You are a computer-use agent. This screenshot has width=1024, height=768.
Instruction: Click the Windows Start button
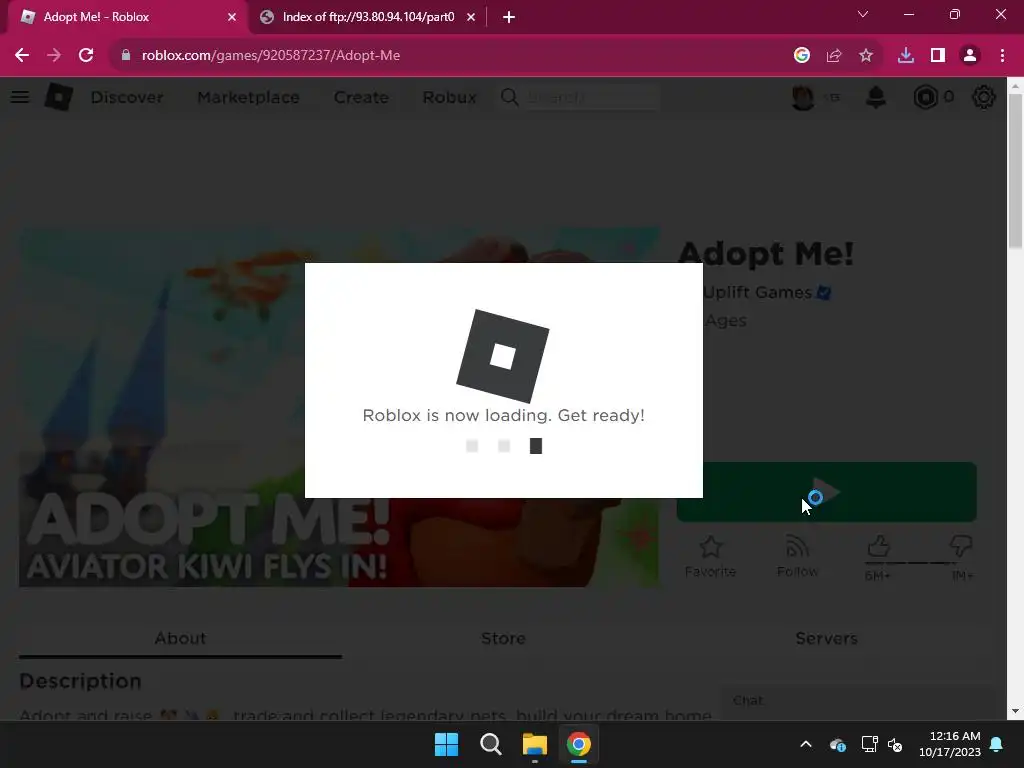click(447, 744)
